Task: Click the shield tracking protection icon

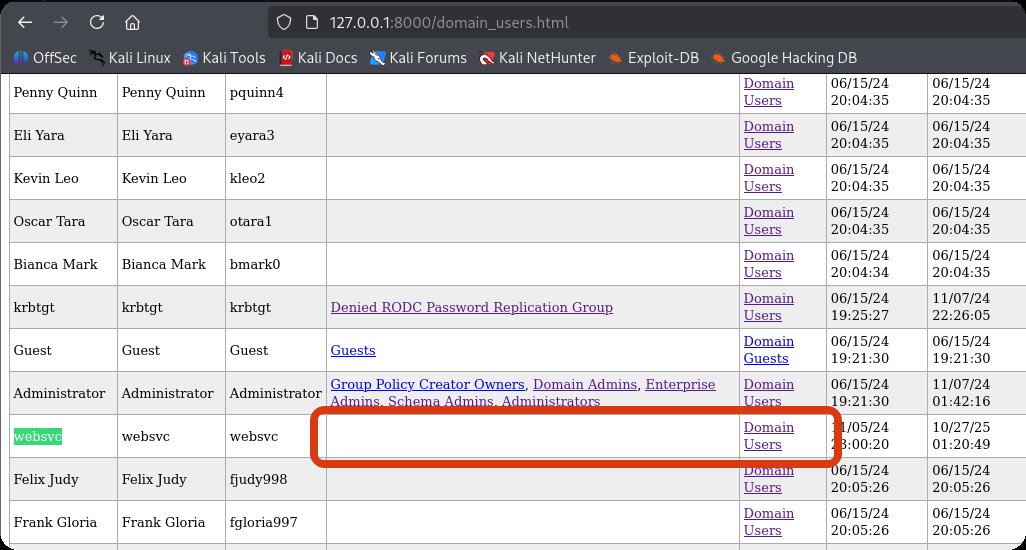Action: pos(284,22)
